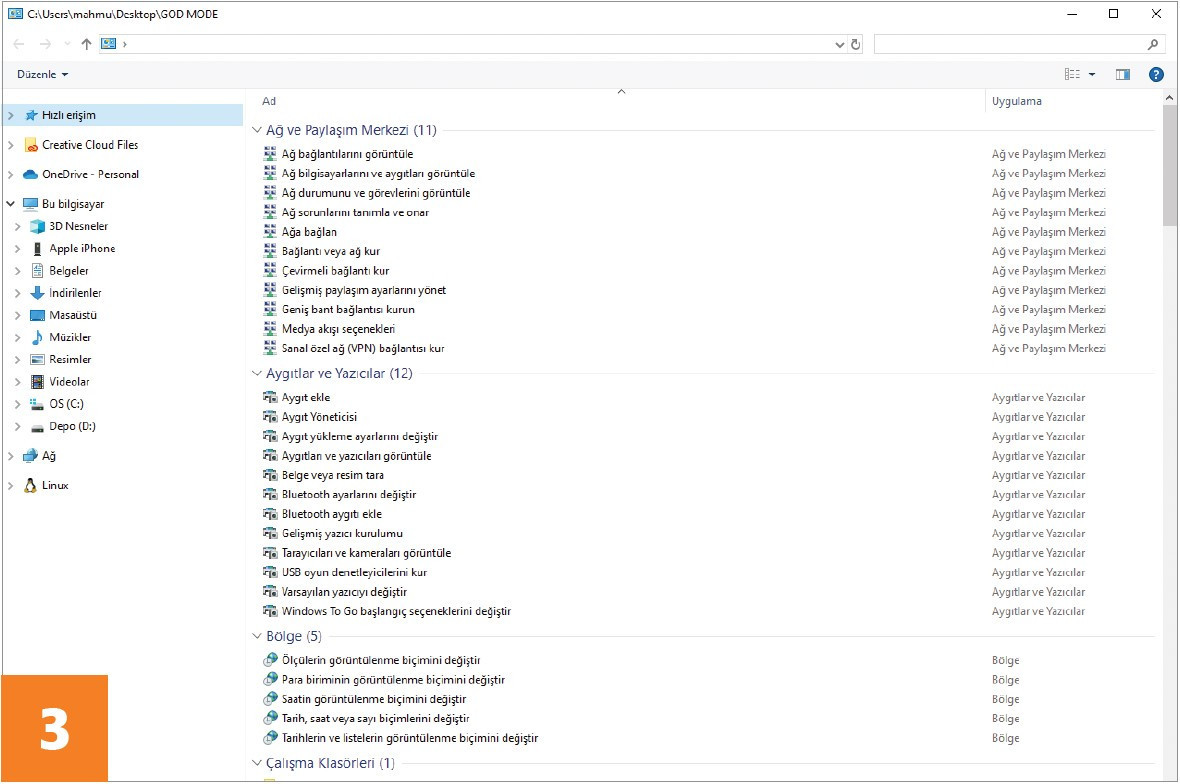The height and width of the screenshot is (784, 1180).
Task: Click the Up arrow navigation button
Action: click(x=87, y=44)
